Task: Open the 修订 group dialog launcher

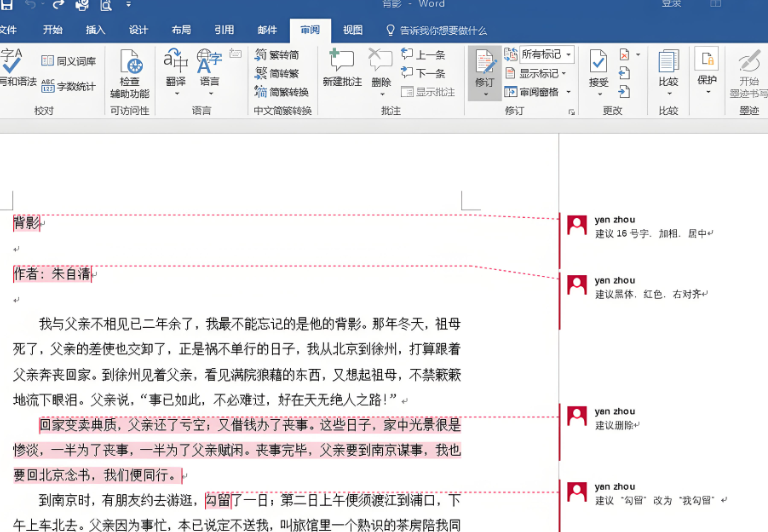Action: tap(572, 112)
